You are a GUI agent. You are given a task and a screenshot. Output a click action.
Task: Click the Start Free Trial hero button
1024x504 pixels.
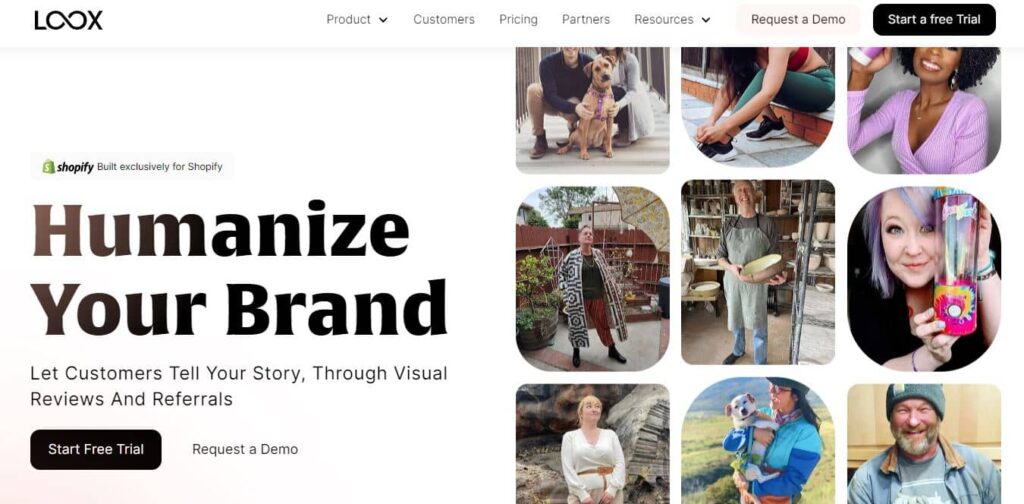[96, 449]
